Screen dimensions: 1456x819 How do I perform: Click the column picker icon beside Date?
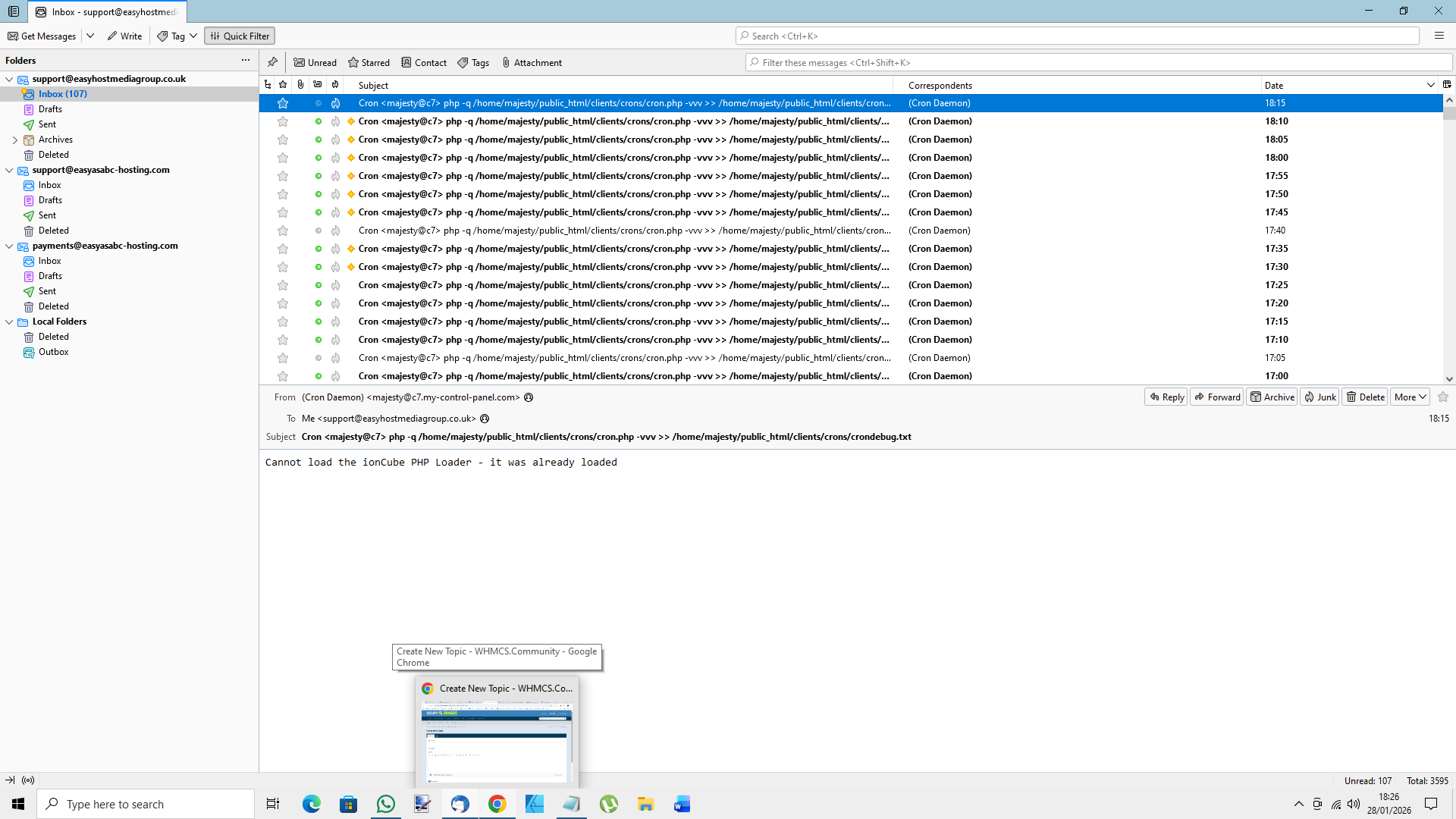[1447, 85]
